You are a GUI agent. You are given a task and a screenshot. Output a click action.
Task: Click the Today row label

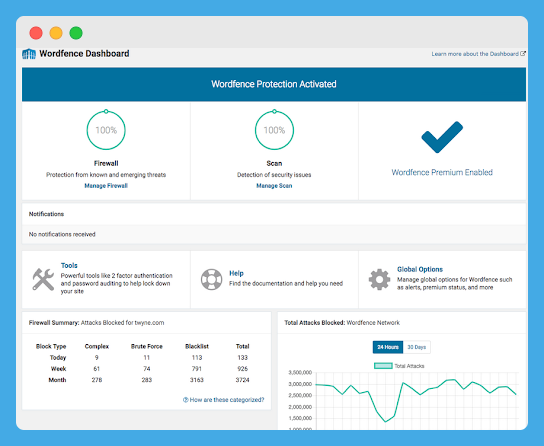point(58,358)
